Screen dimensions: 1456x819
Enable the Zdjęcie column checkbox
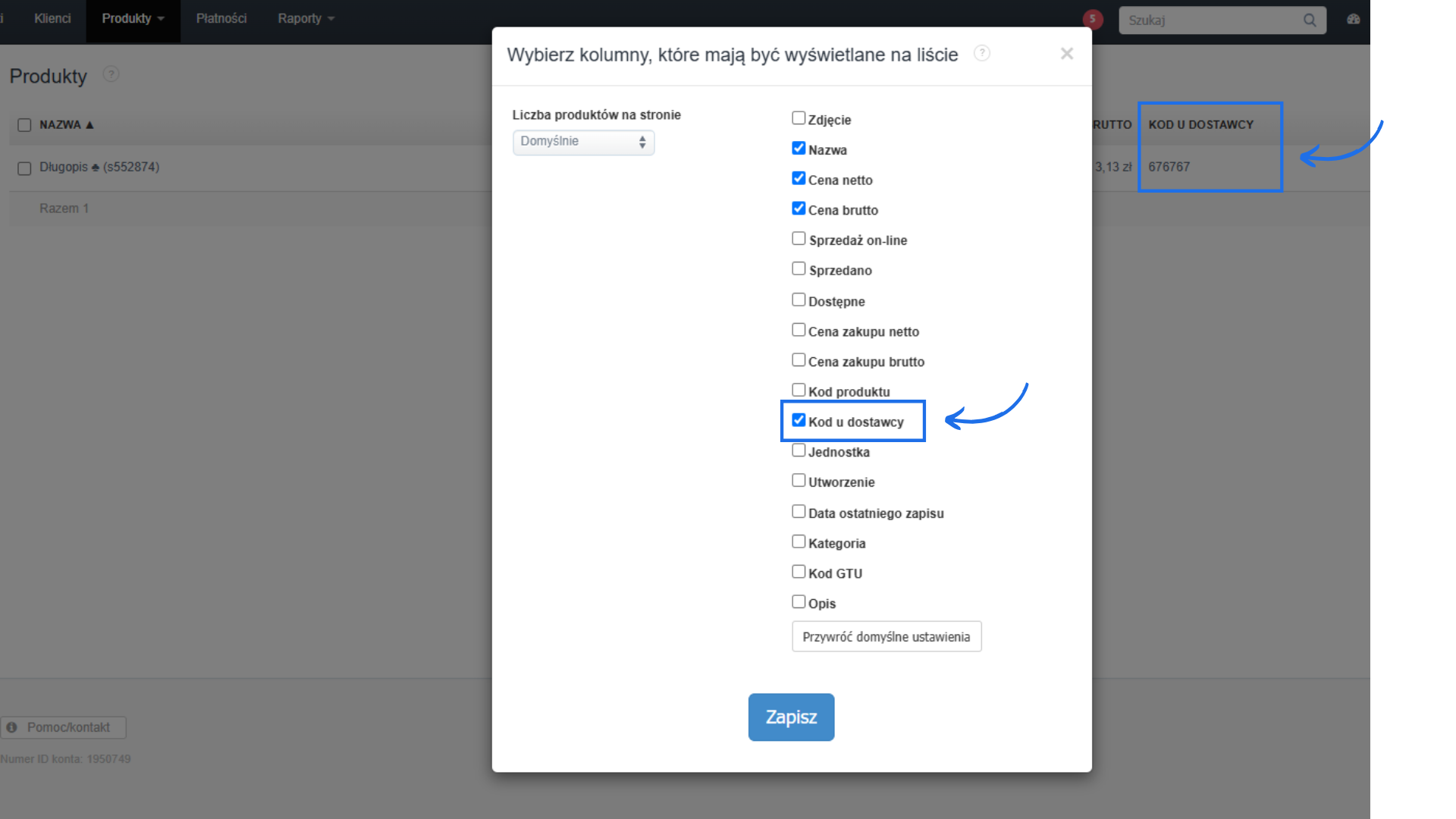799,118
